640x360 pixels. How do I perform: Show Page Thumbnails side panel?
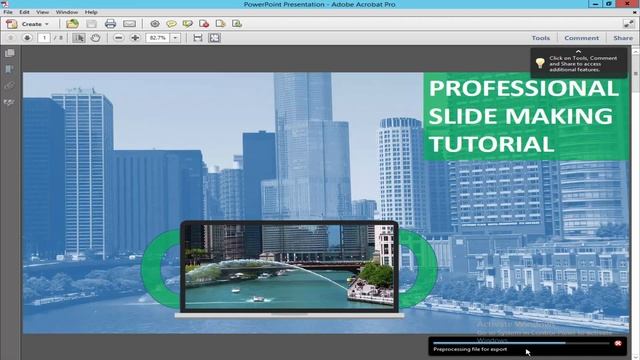[x=9, y=53]
